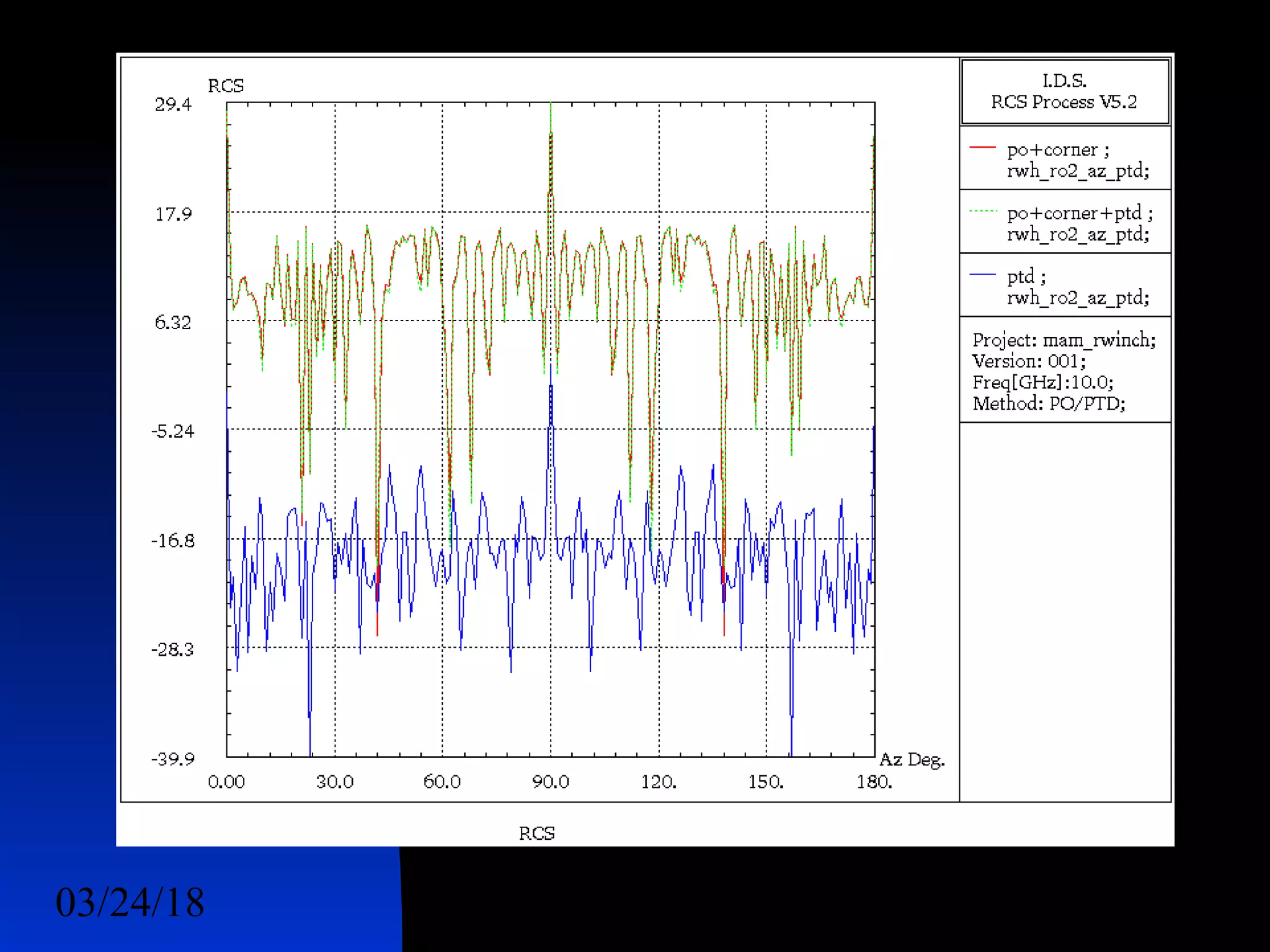The height and width of the screenshot is (952, 1270).
Task: Click the Freq[GHz]:10.0 info line
Action: click(x=1042, y=382)
